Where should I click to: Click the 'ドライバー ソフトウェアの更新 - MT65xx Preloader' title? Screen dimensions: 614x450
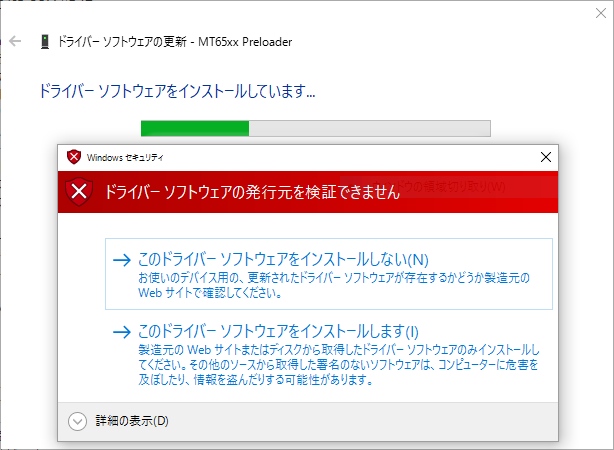coord(175,42)
